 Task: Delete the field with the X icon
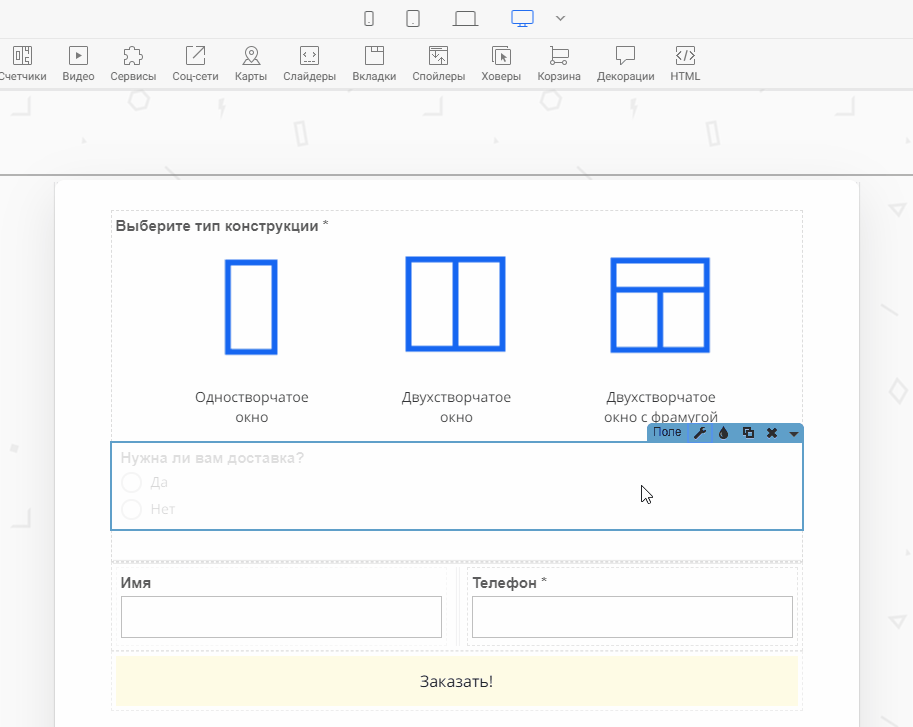772,433
